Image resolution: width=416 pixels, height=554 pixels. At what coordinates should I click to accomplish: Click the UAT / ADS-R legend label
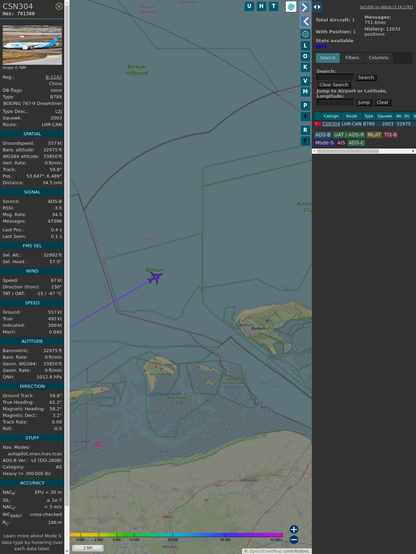[x=349, y=135]
